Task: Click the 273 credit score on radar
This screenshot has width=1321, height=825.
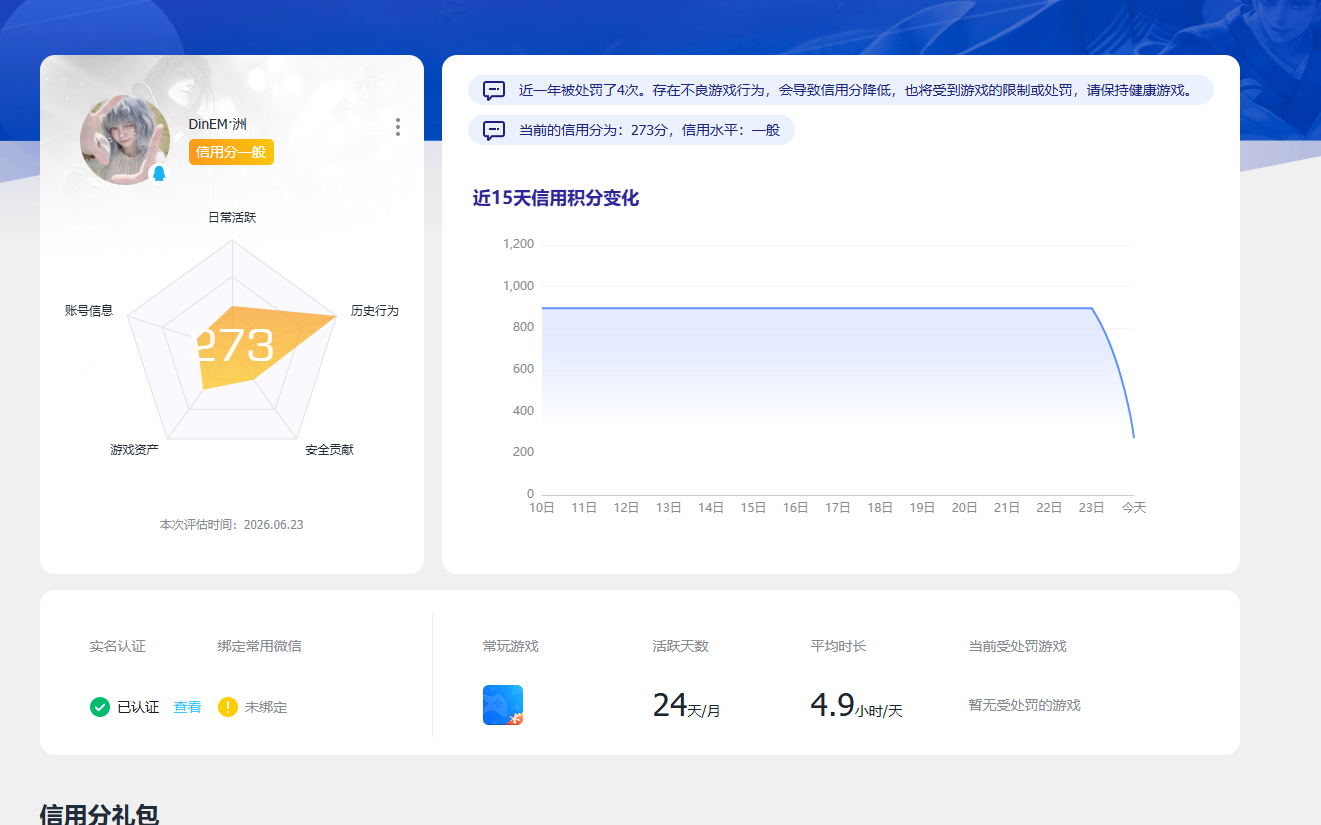Action: pos(232,346)
